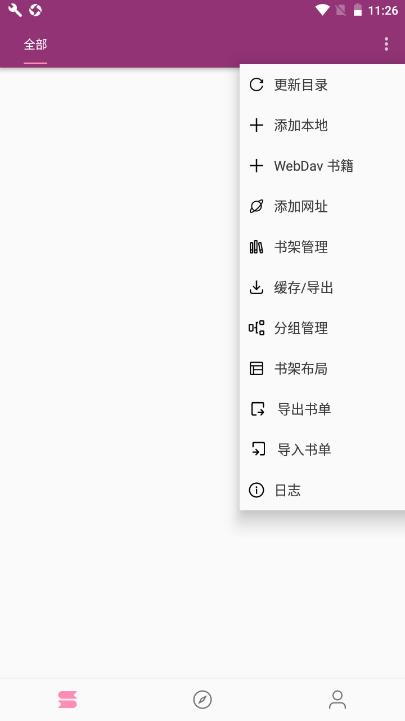Select the WebDav 书籍 menu entry
Viewport: 405px width, 721px height.
tap(322, 166)
